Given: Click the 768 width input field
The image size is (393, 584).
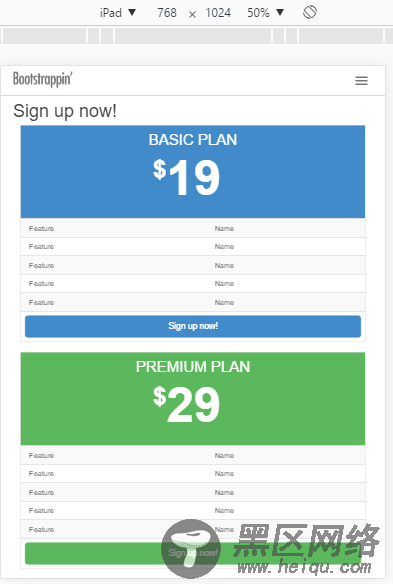Looking at the screenshot, I should click(x=167, y=13).
